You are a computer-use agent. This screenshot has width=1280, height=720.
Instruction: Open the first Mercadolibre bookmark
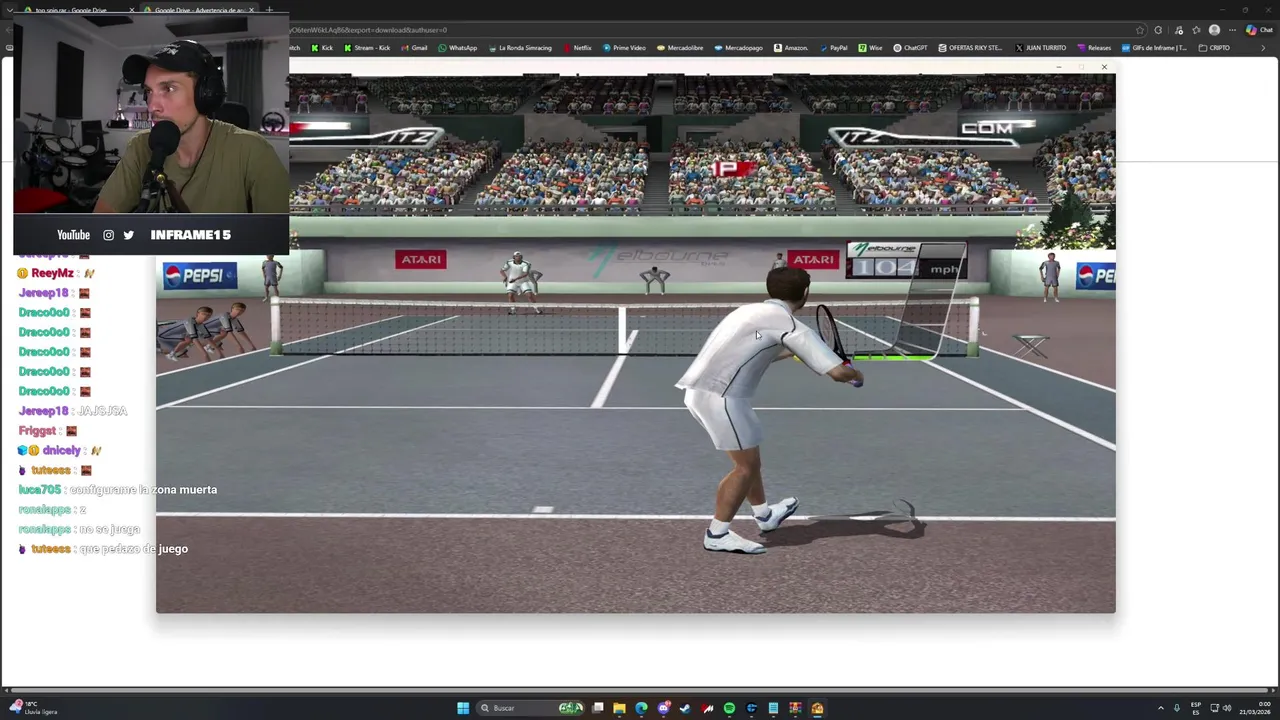click(680, 48)
